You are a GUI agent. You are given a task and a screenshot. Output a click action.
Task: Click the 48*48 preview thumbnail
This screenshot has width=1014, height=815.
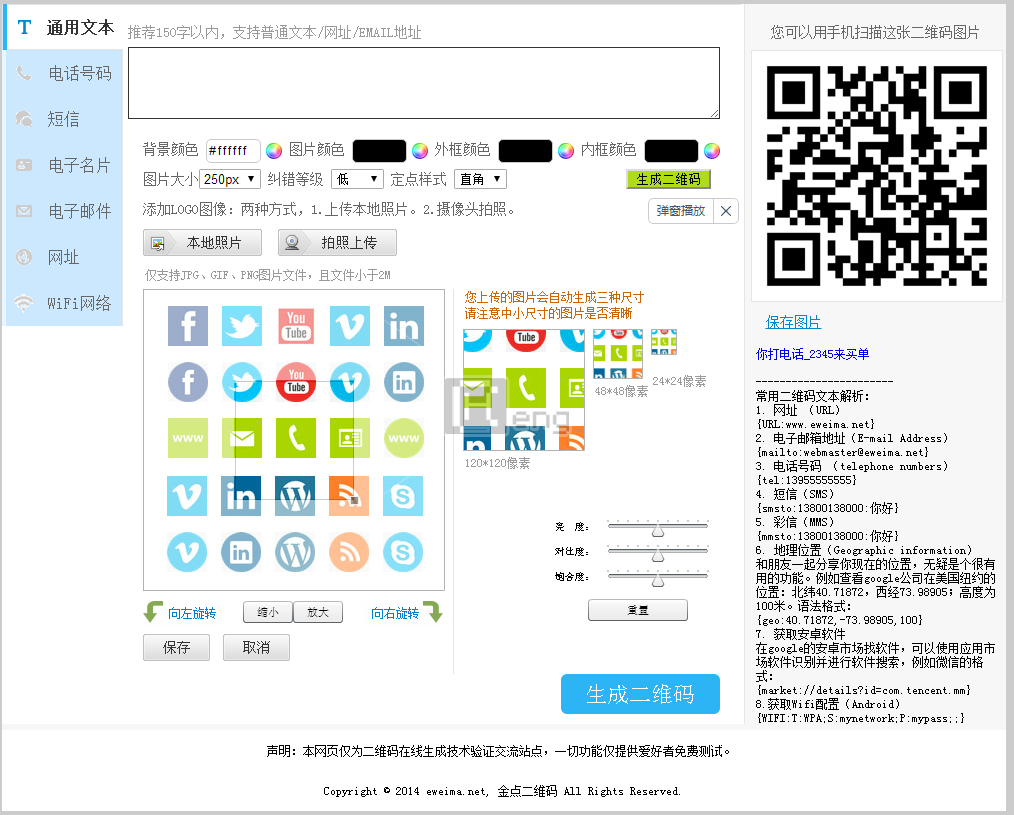pos(618,354)
